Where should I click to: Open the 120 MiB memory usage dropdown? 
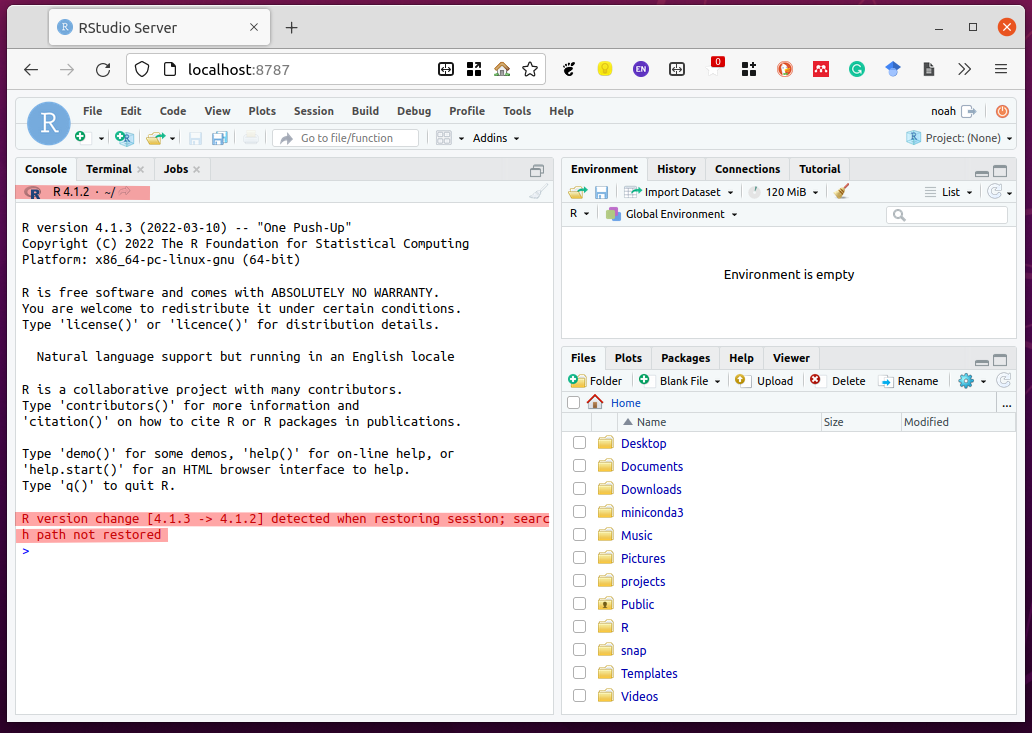pos(783,192)
